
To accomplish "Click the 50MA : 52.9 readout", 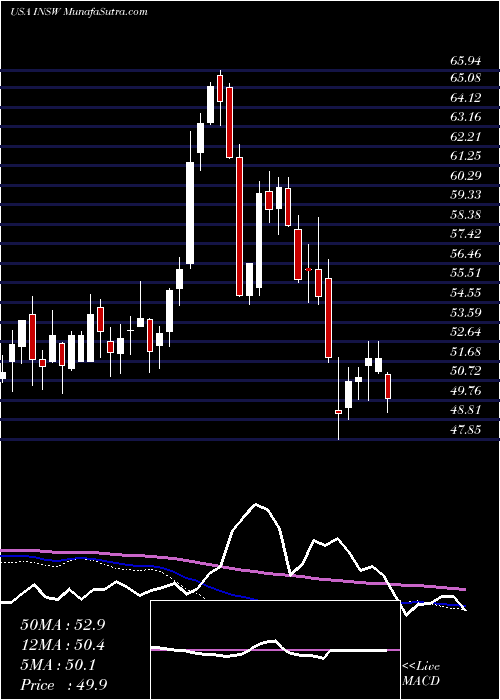I will tap(62, 625).
